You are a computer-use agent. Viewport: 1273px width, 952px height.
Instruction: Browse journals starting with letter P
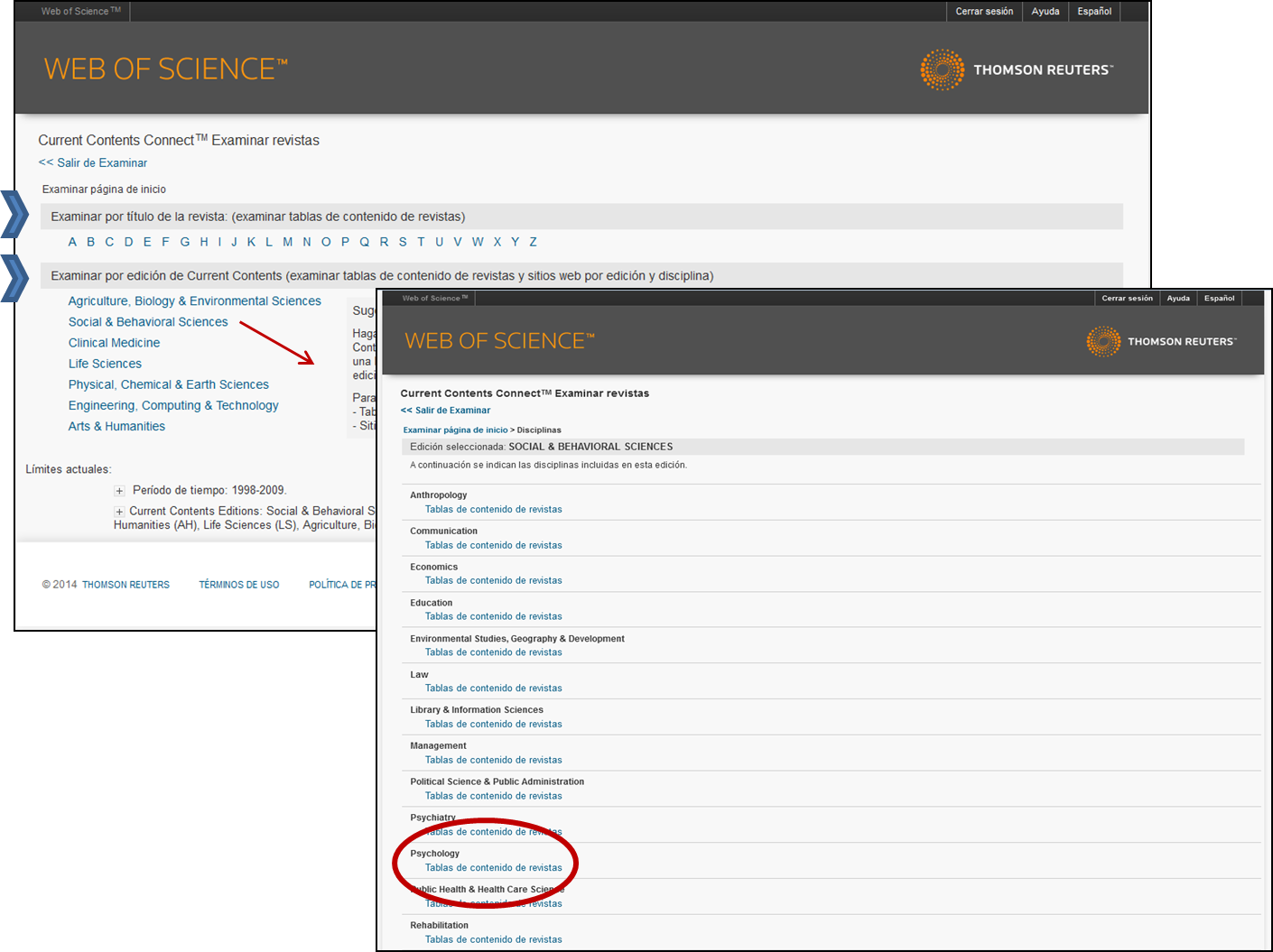[345, 242]
